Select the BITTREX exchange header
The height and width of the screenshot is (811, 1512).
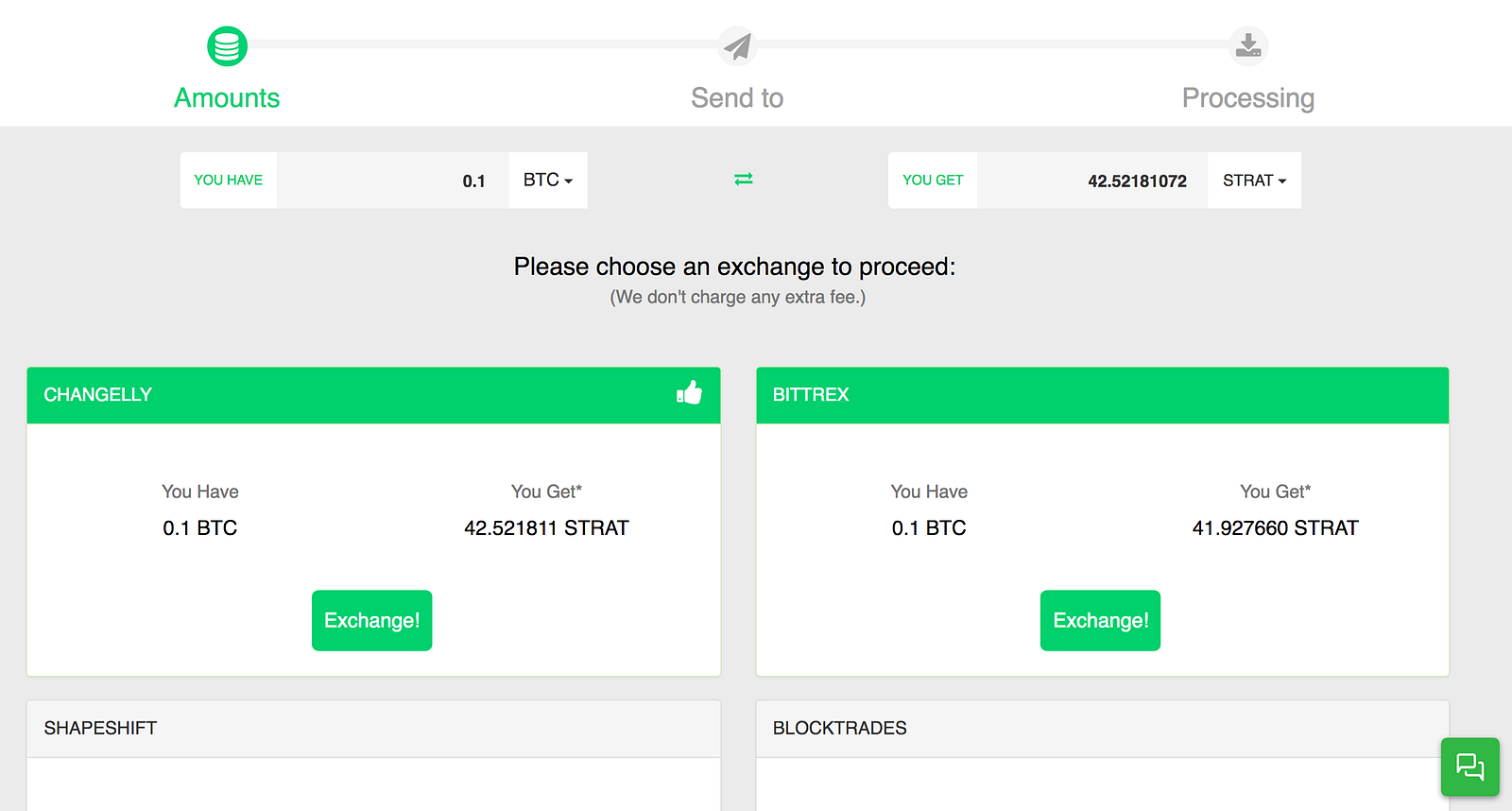pos(811,395)
